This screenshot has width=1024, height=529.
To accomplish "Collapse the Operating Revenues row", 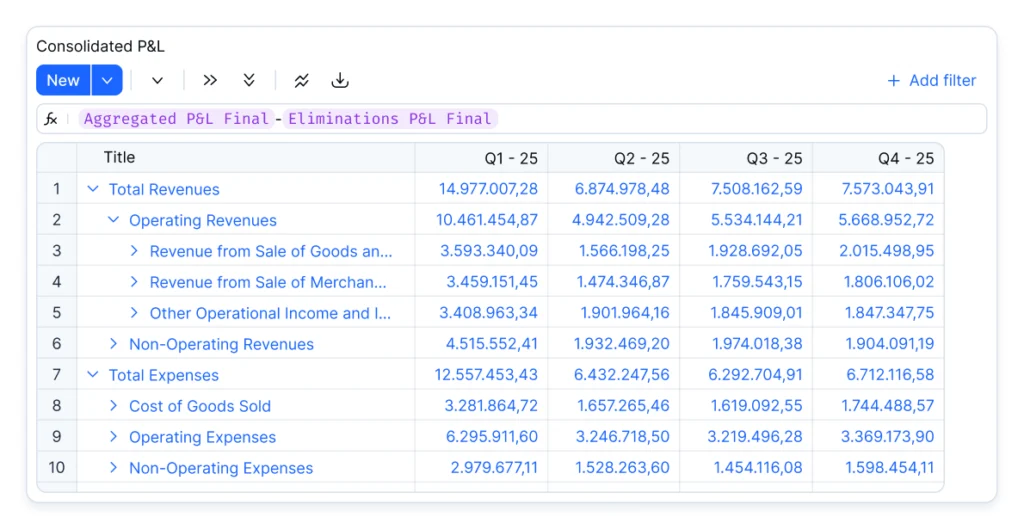I will pos(113,220).
